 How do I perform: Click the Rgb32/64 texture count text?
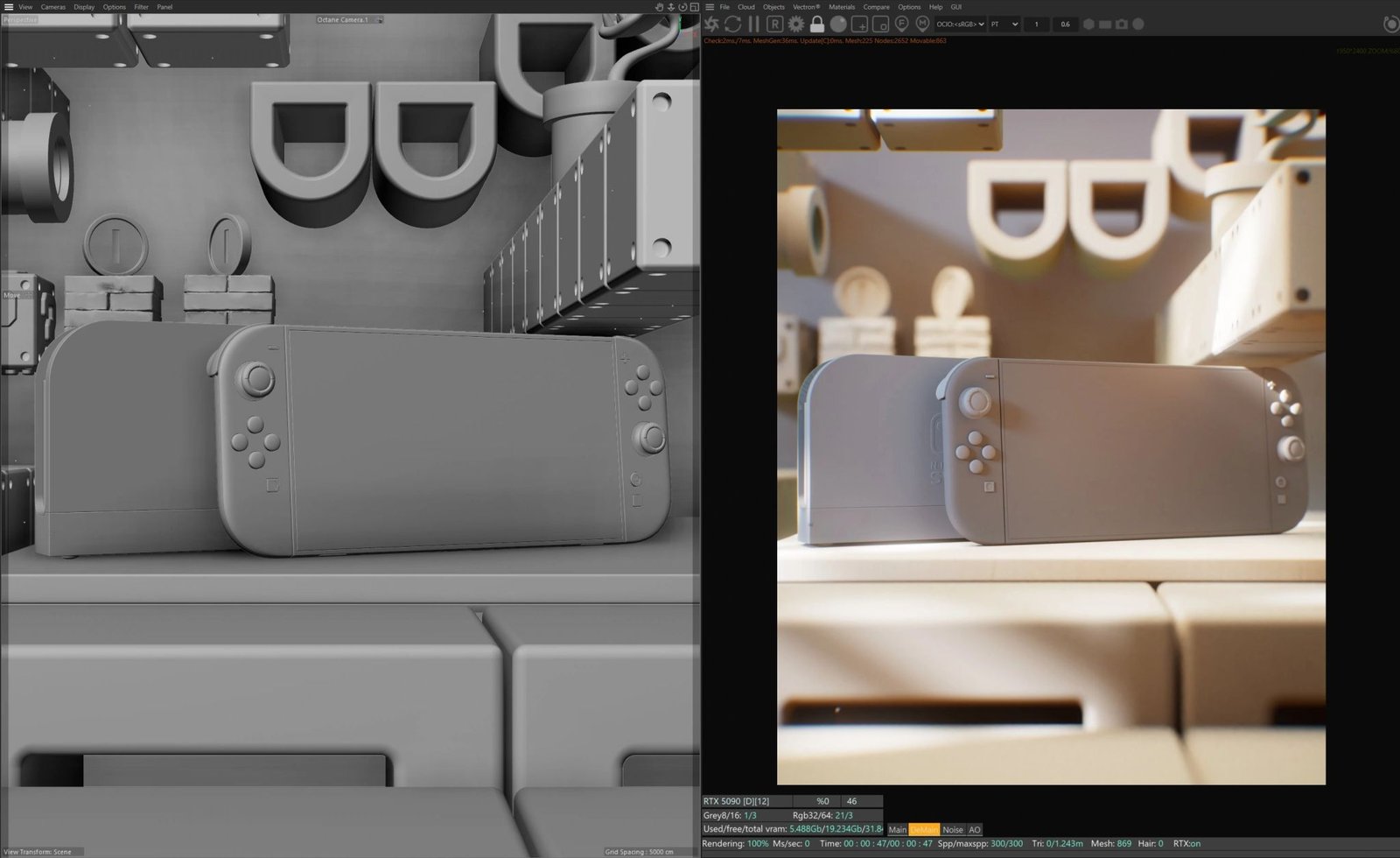(x=822, y=815)
